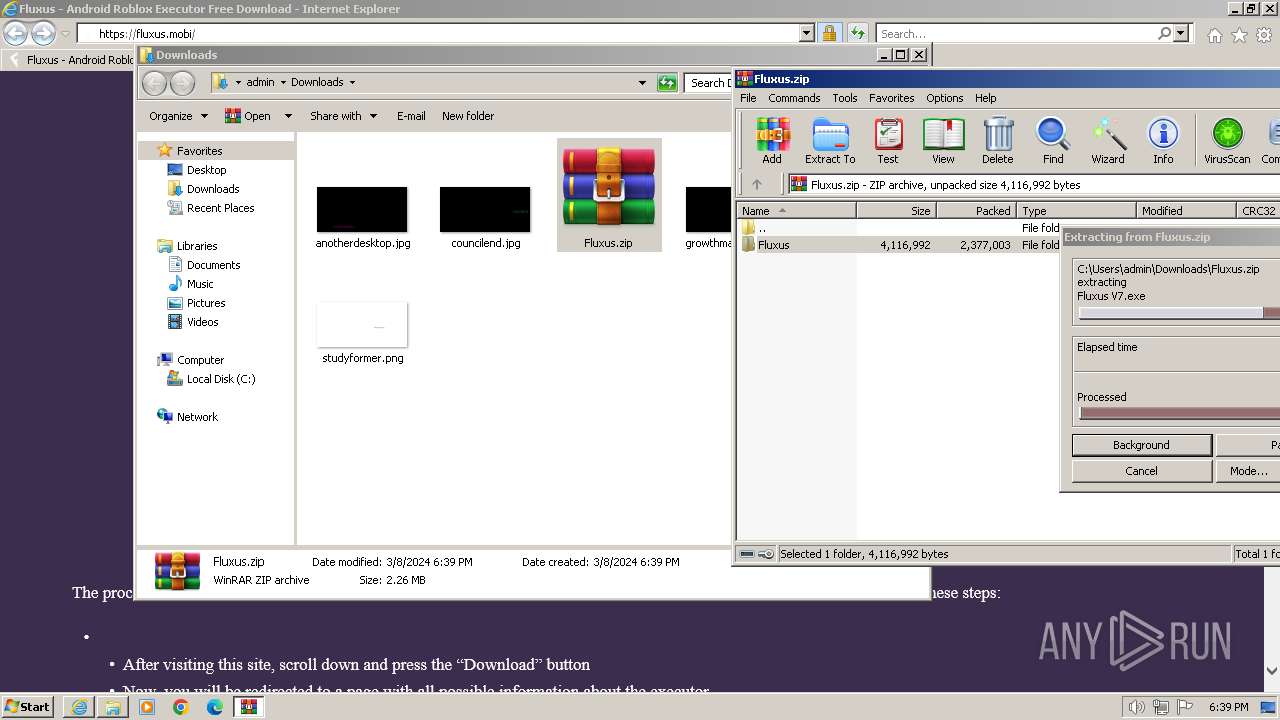Select studyformer.png file
The image size is (1280, 720).
tap(362, 333)
